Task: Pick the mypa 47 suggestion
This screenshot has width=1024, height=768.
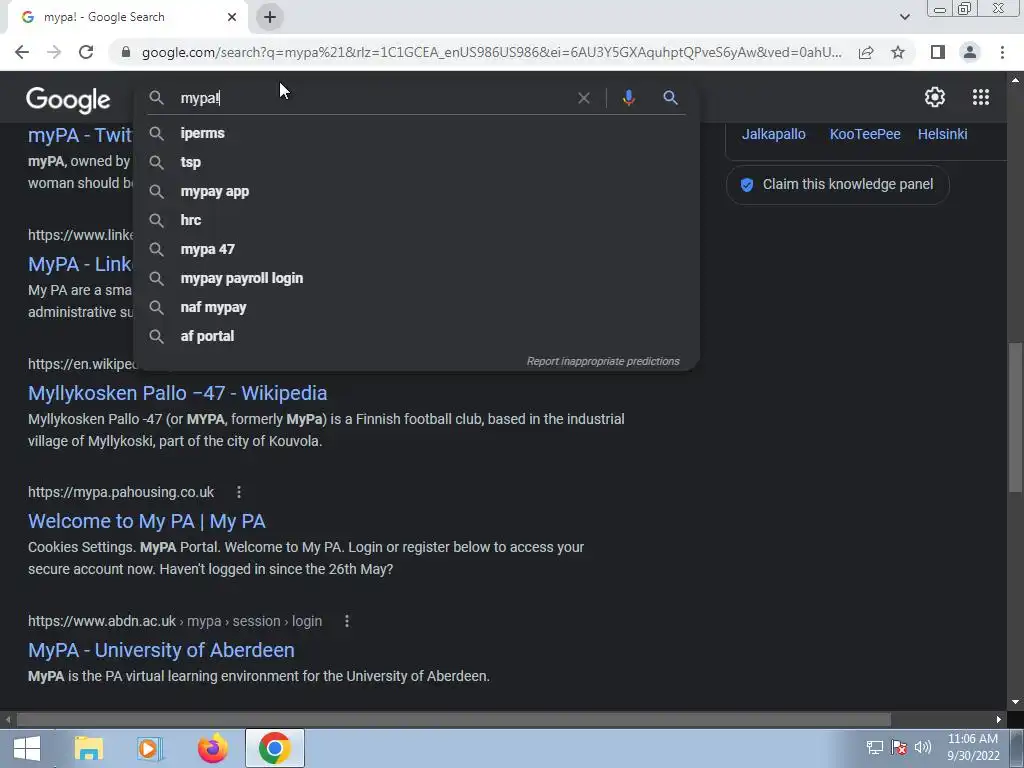Action: (x=416, y=249)
